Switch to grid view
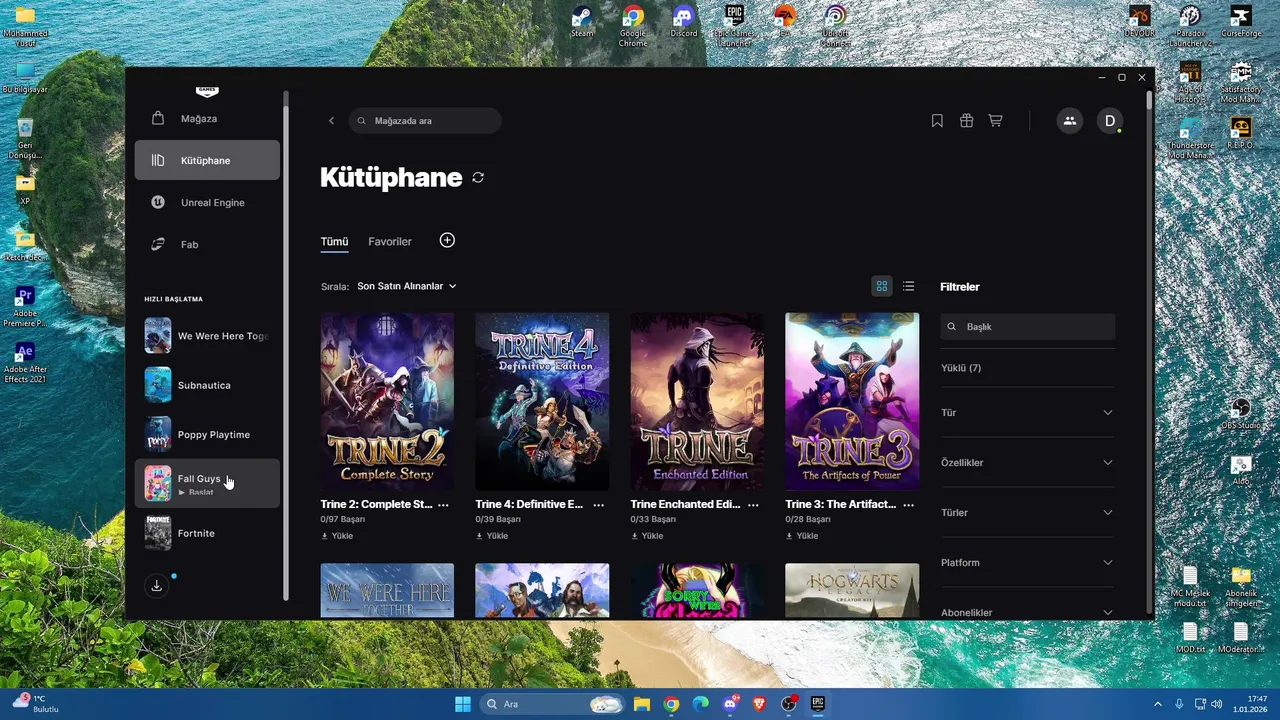This screenshot has width=1280, height=720. tap(882, 286)
